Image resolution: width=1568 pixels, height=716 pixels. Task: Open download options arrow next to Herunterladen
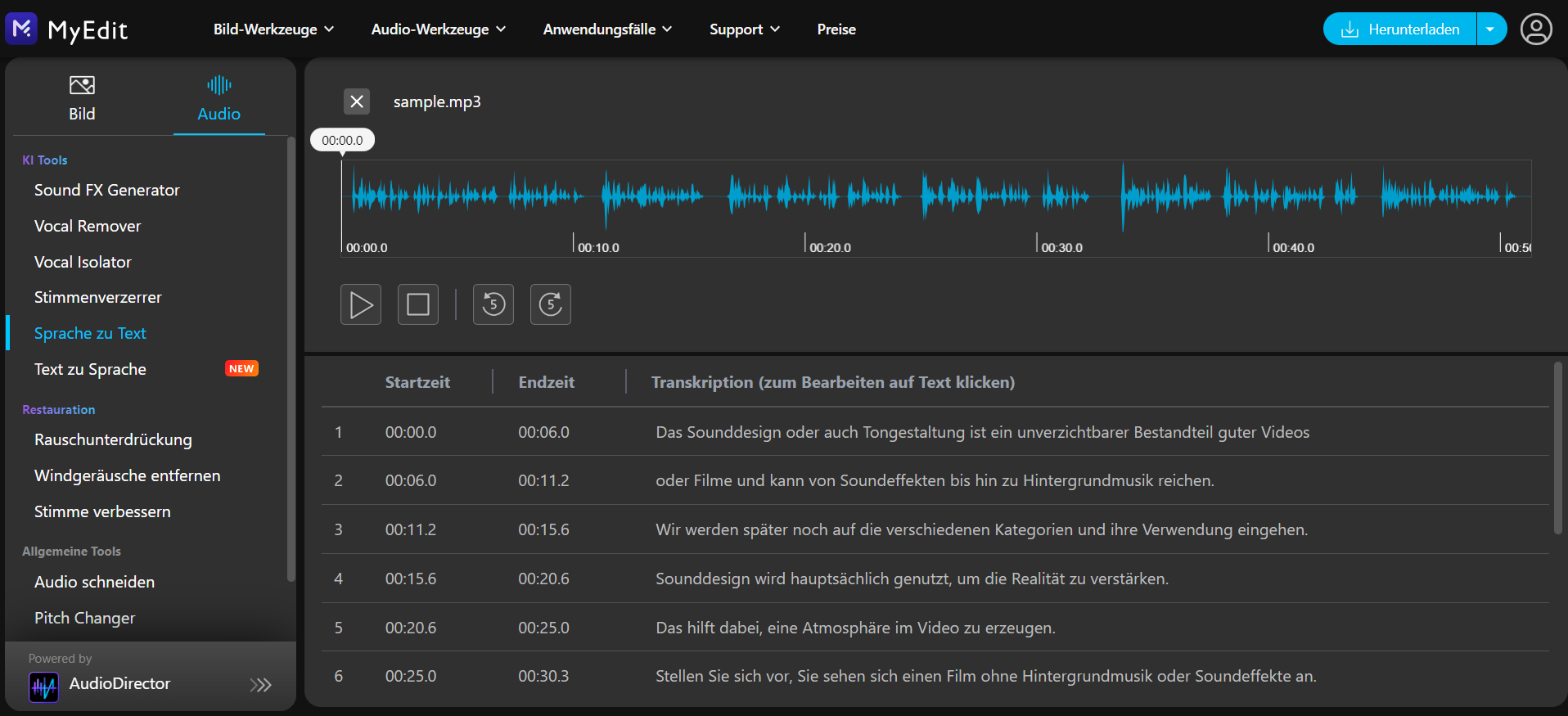1491,29
